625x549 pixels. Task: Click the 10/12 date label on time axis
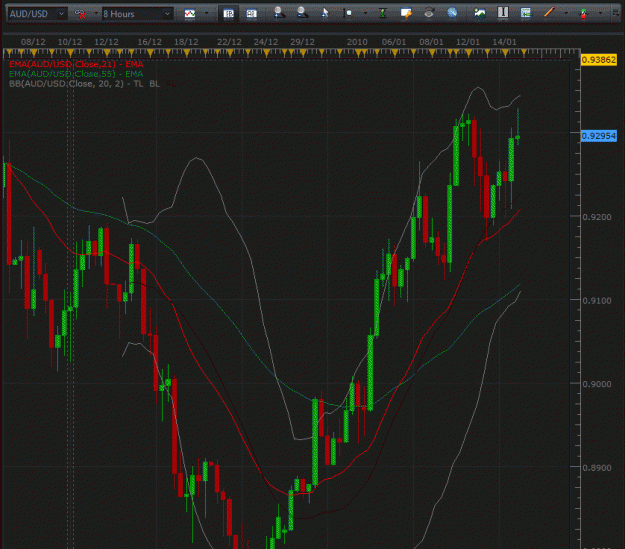pos(70,42)
